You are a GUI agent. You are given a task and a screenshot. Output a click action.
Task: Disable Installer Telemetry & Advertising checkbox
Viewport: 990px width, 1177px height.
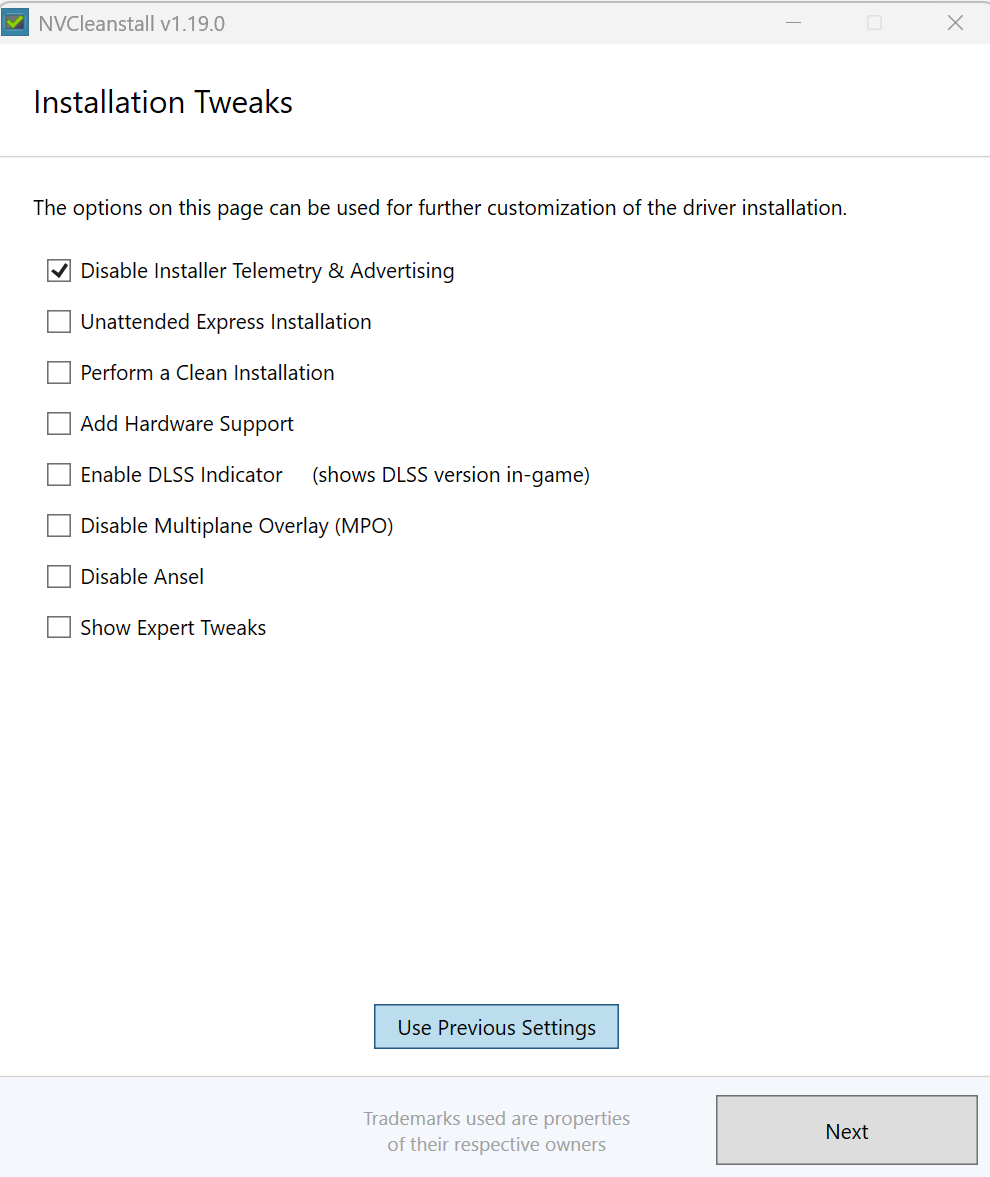tap(58, 270)
